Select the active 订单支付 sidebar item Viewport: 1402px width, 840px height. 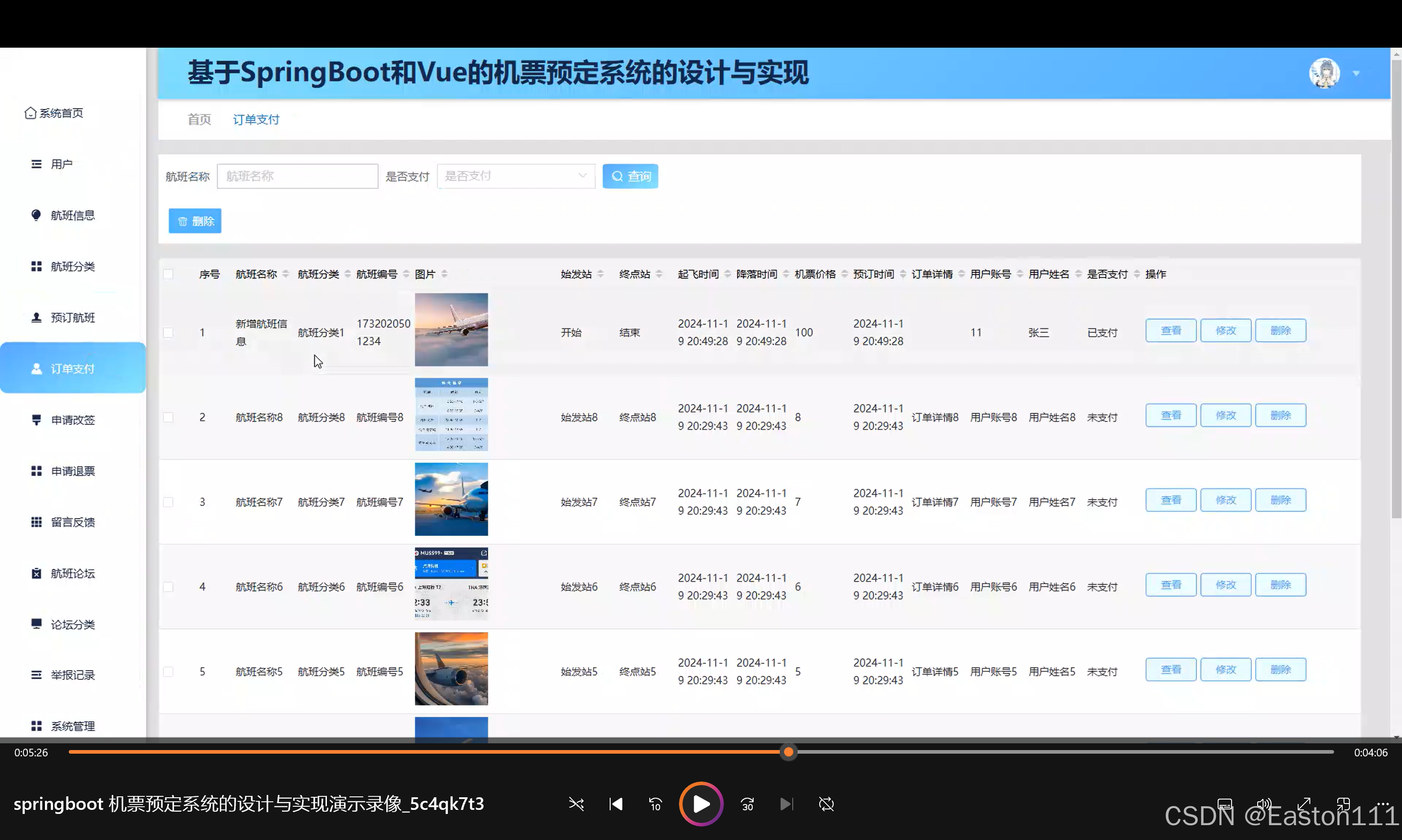click(x=72, y=368)
